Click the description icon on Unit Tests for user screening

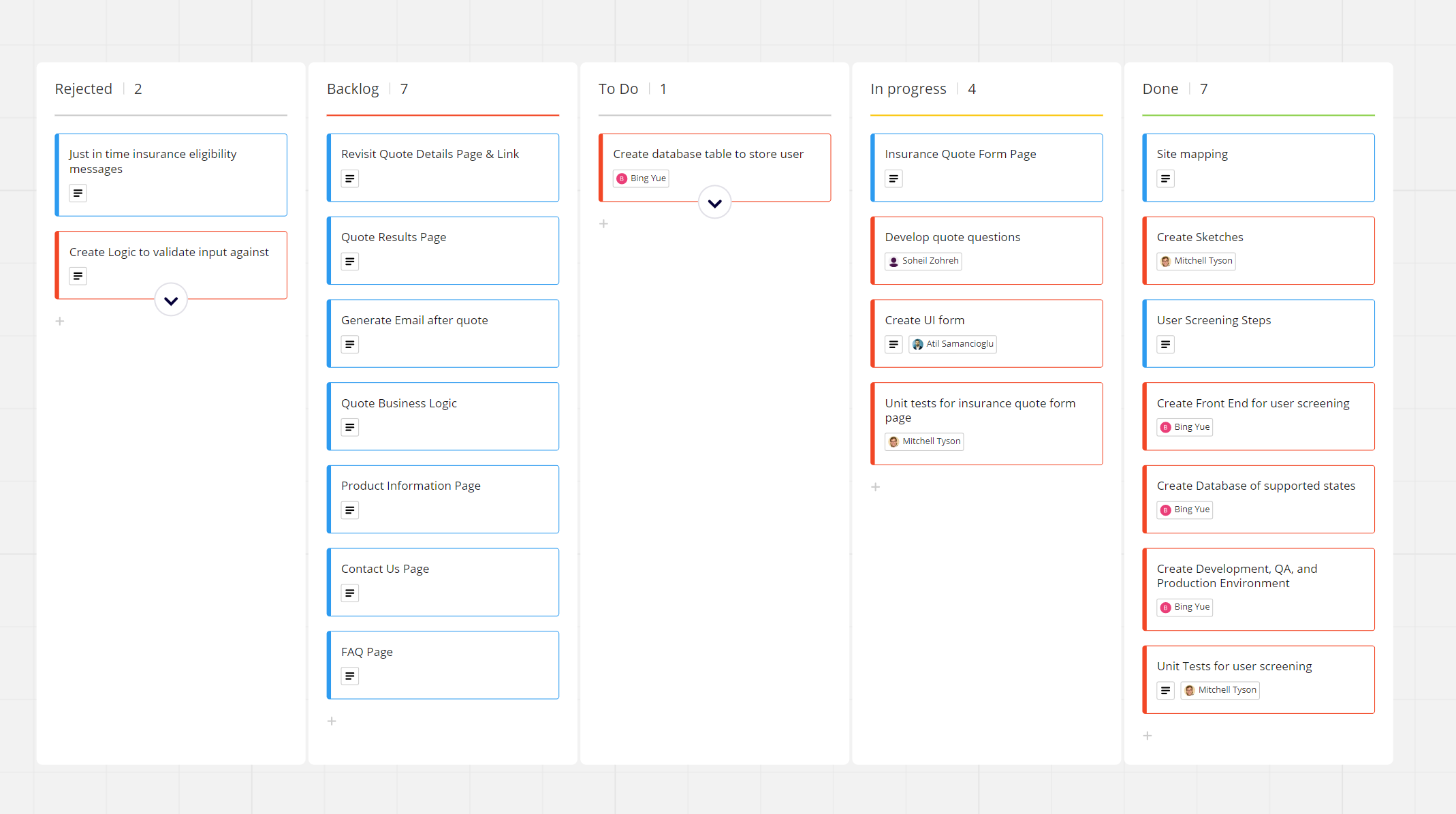point(1165,690)
